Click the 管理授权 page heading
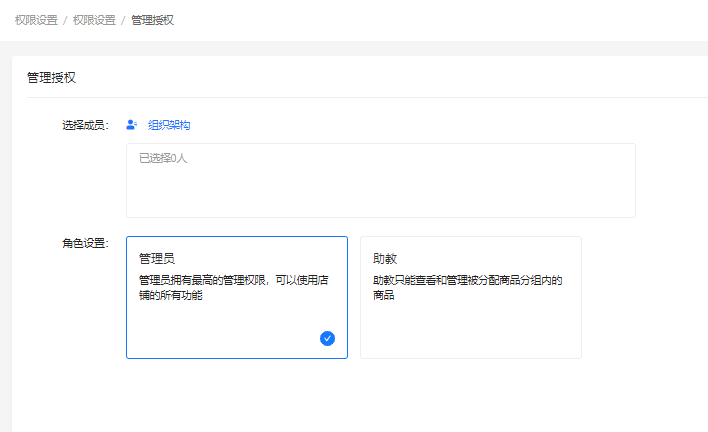Image resolution: width=708 pixels, height=432 pixels. coord(51,78)
